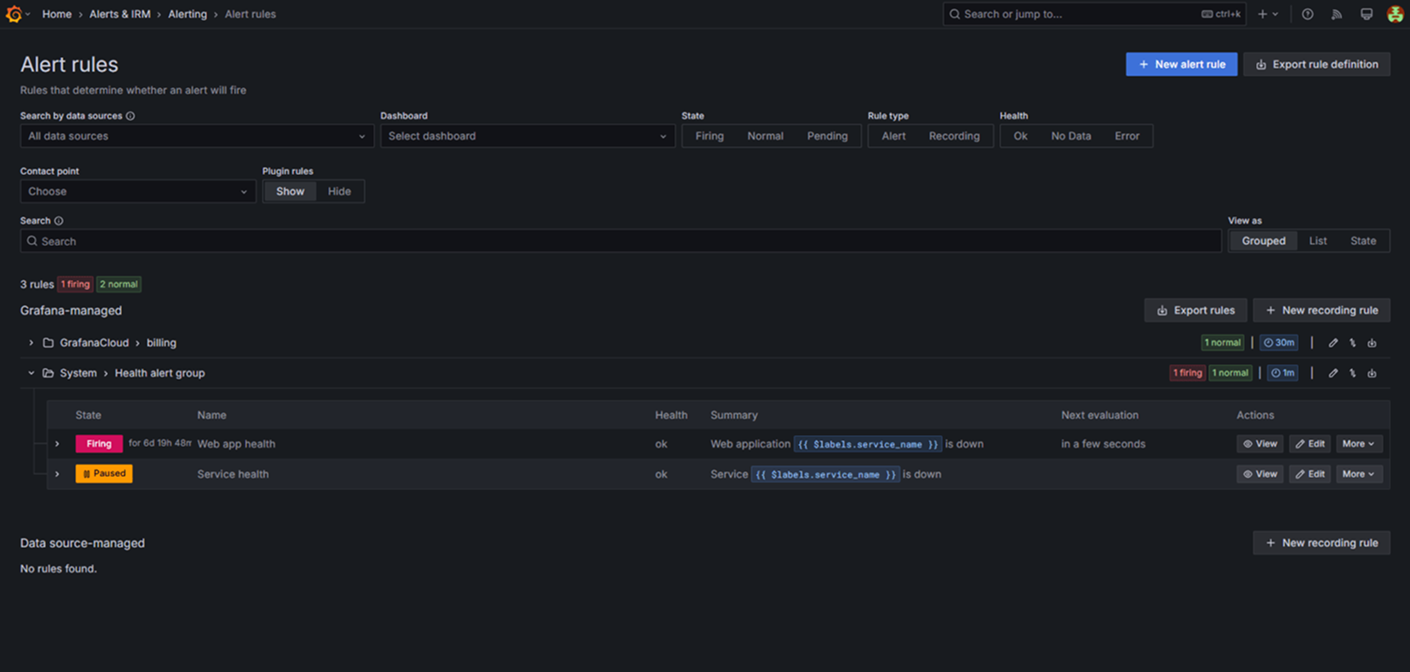
Task: Click the red 'Firing' state badge
Action: (x=99, y=444)
